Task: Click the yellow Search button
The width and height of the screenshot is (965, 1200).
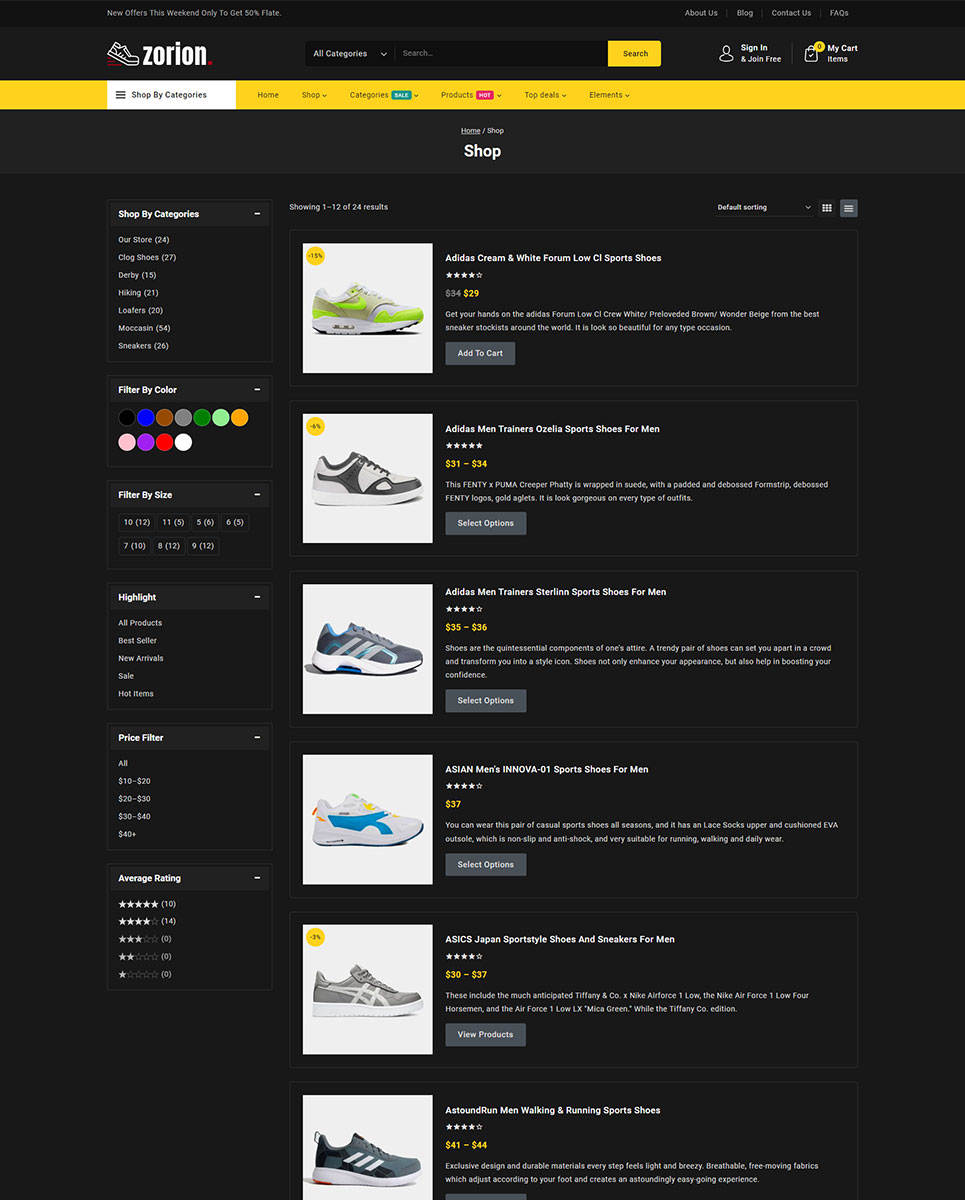Action: [x=634, y=54]
